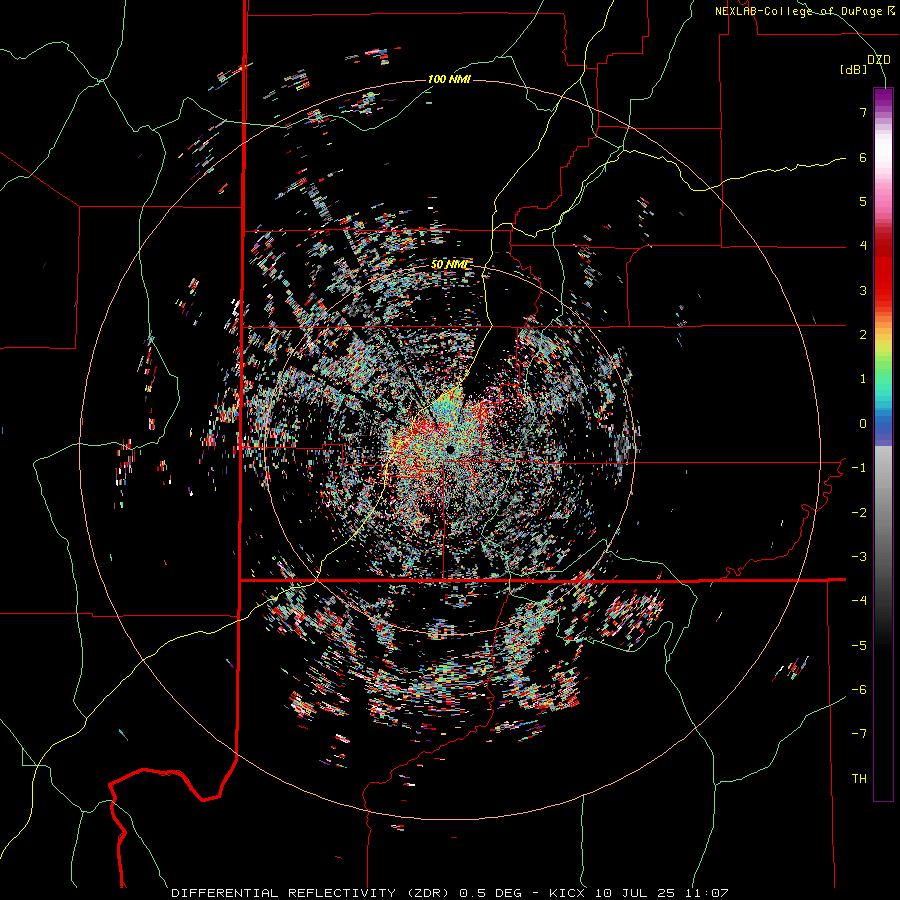Click the KICX radar station identifier
The image size is (900, 900).
pos(569,893)
